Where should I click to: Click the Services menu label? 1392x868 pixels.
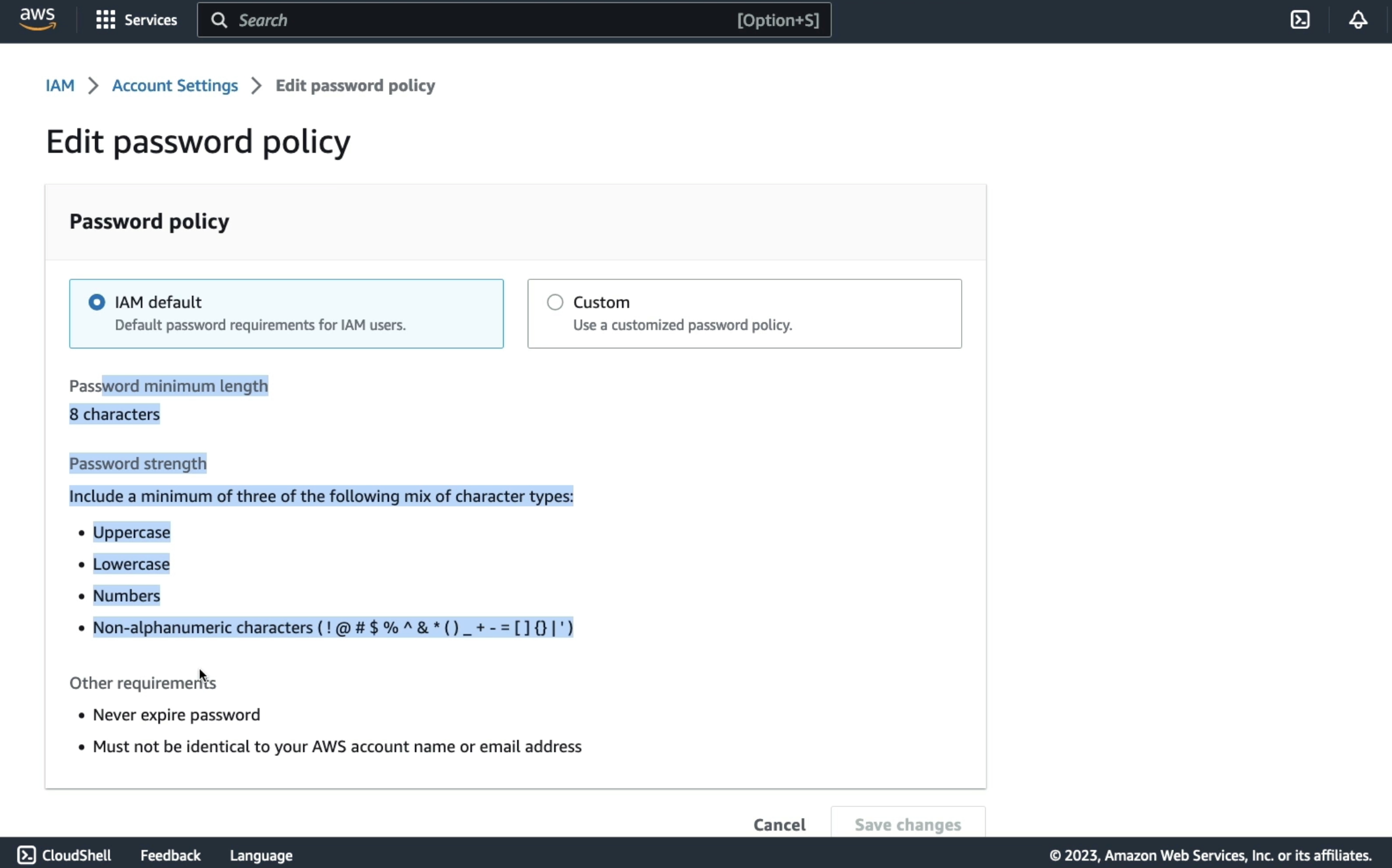pyautogui.click(x=150, y=20)
